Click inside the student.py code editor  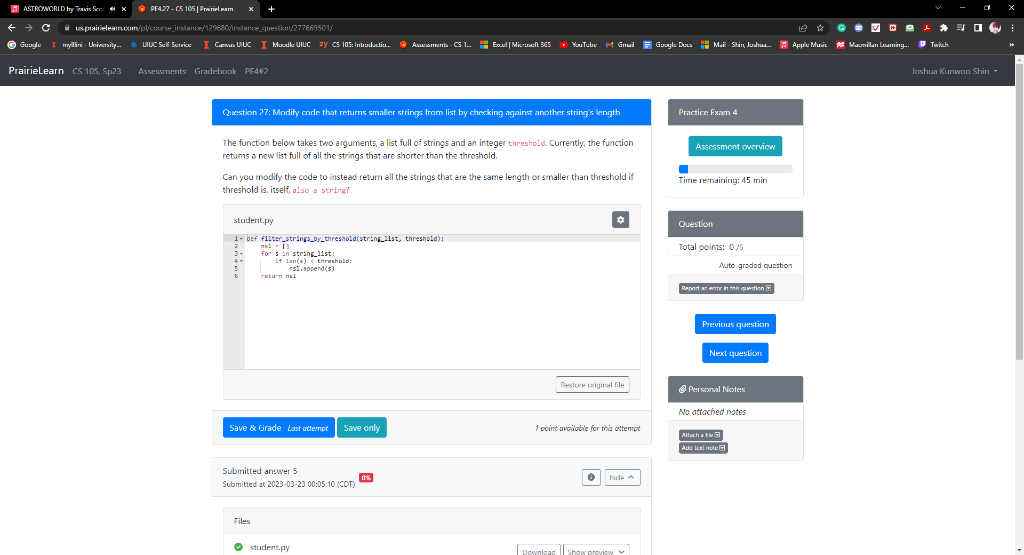tap(442, 302)
